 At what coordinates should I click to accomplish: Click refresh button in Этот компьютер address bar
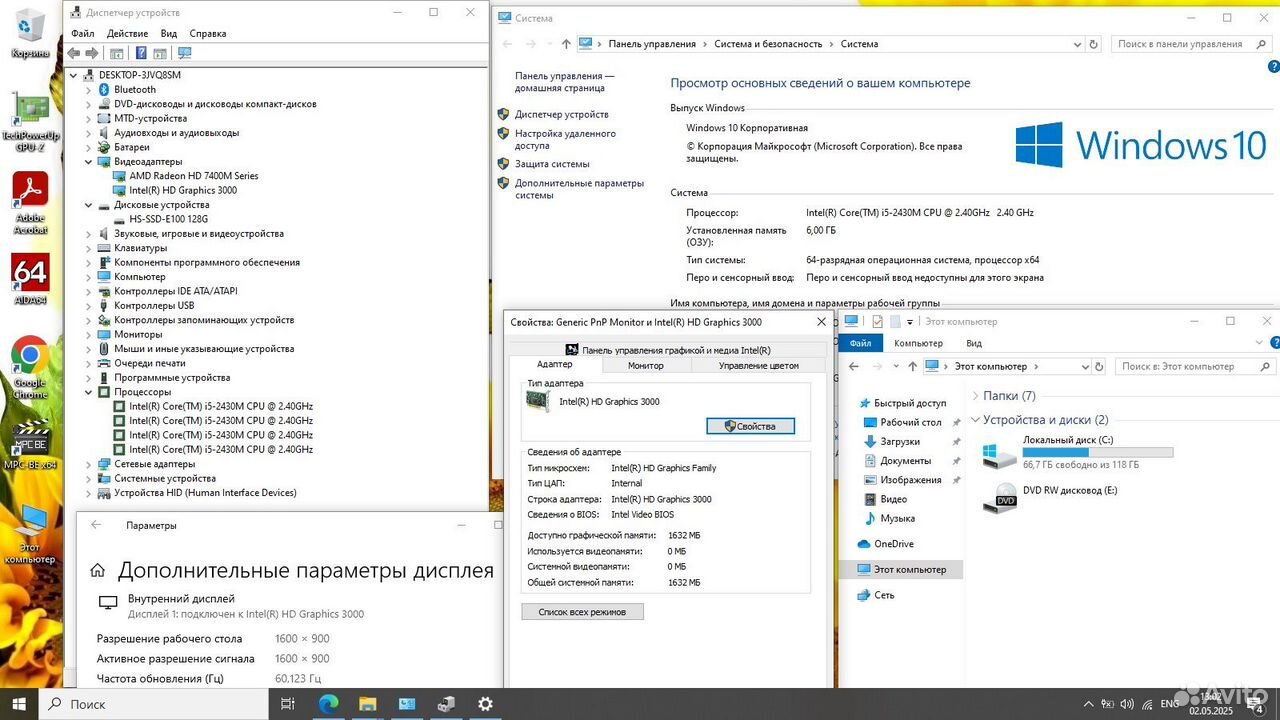click(x=1098, y=366)
